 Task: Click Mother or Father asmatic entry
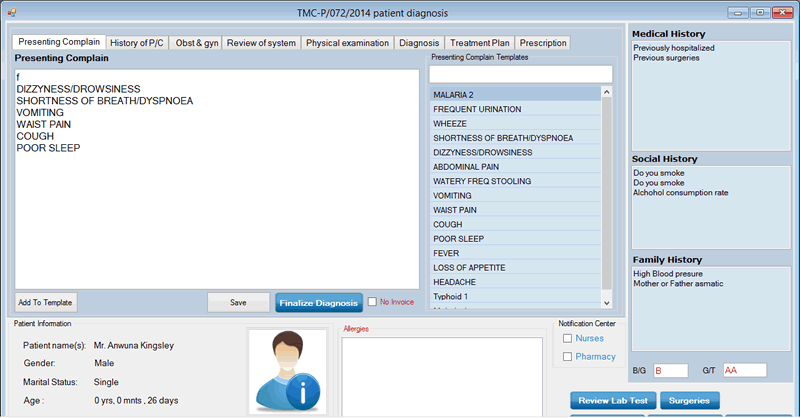[x=678, y=283]
